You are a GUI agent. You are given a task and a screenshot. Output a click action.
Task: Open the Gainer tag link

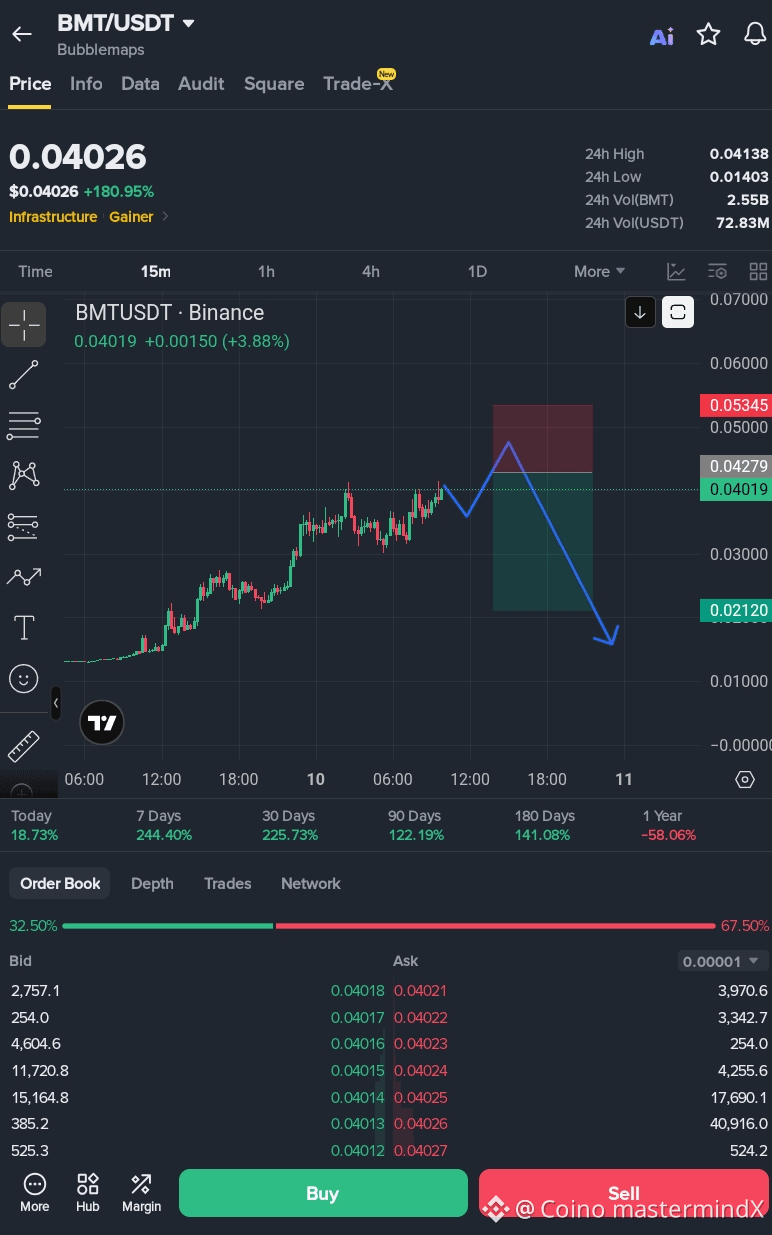(x=131, y=217)
